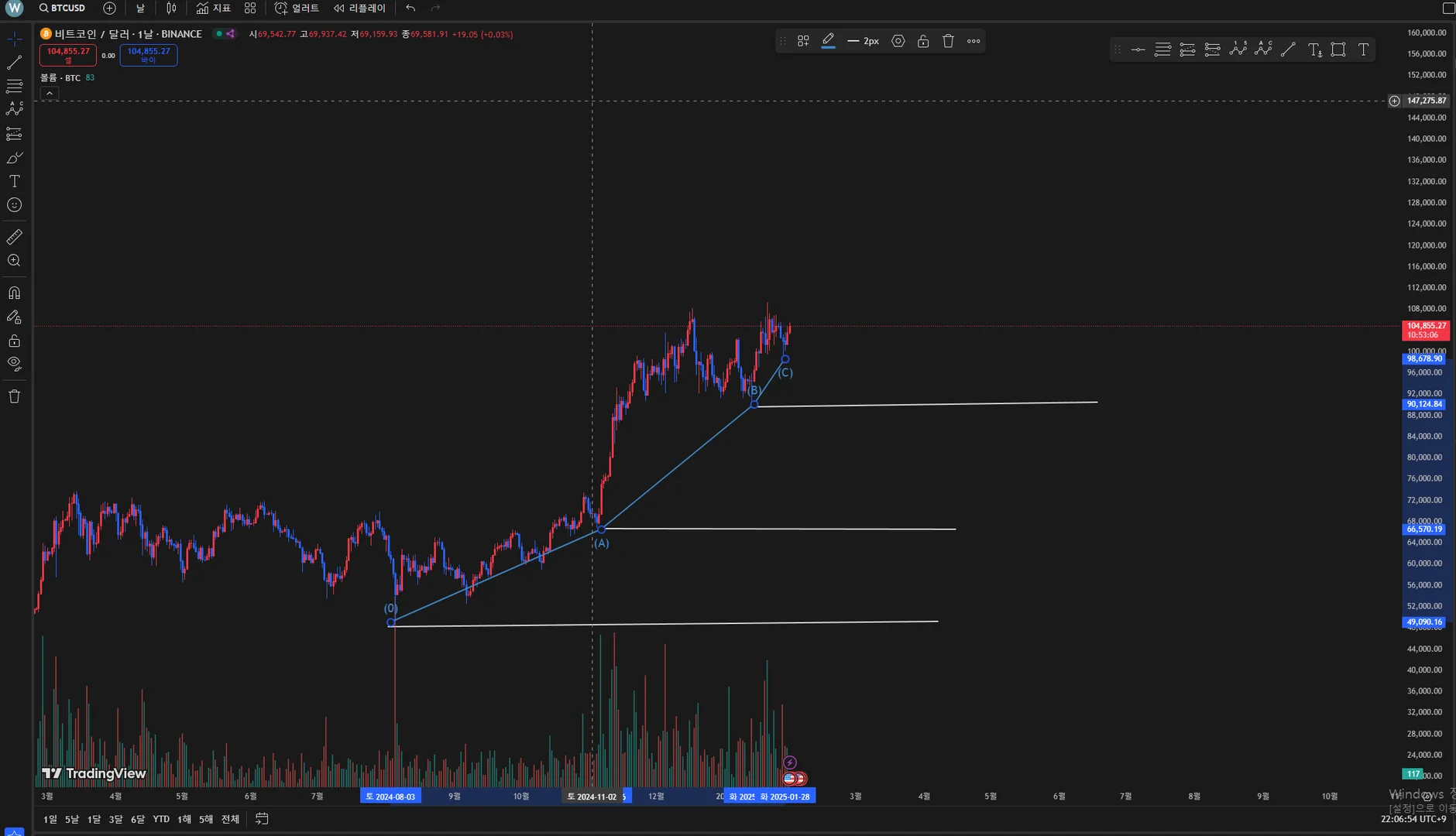Image resolution: width=1456 pixels, height=836 pixels.
Task: Open the 날 timeframe interval dropdown
Action: click(140, 8)
